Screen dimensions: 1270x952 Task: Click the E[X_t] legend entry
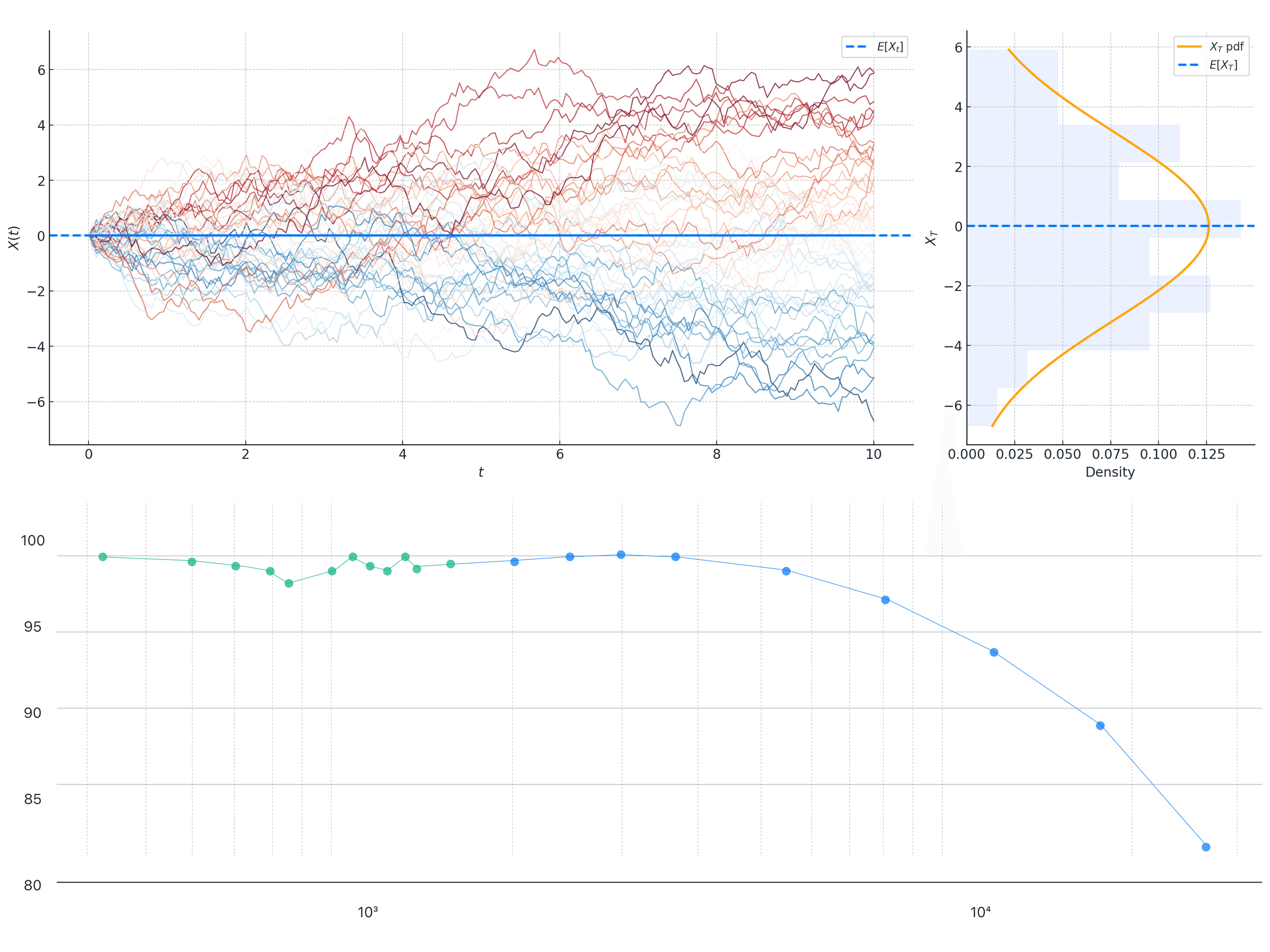(889, 47)
